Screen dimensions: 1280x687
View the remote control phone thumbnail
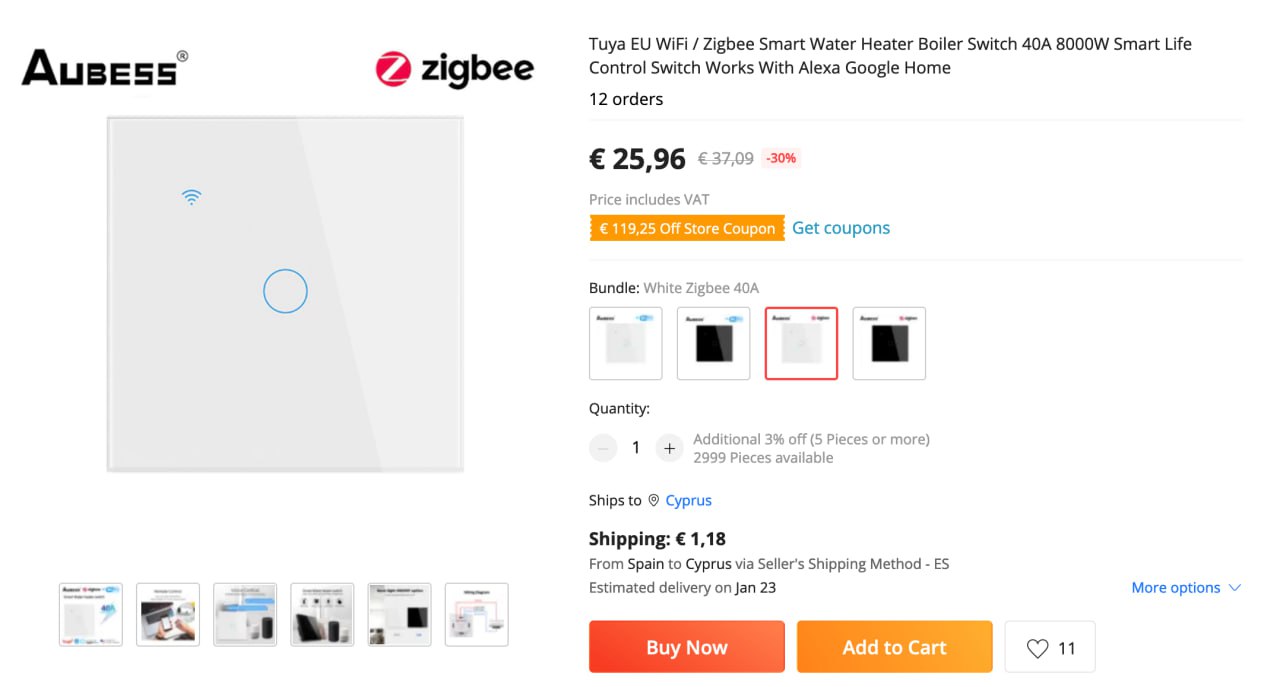point(168,614)
